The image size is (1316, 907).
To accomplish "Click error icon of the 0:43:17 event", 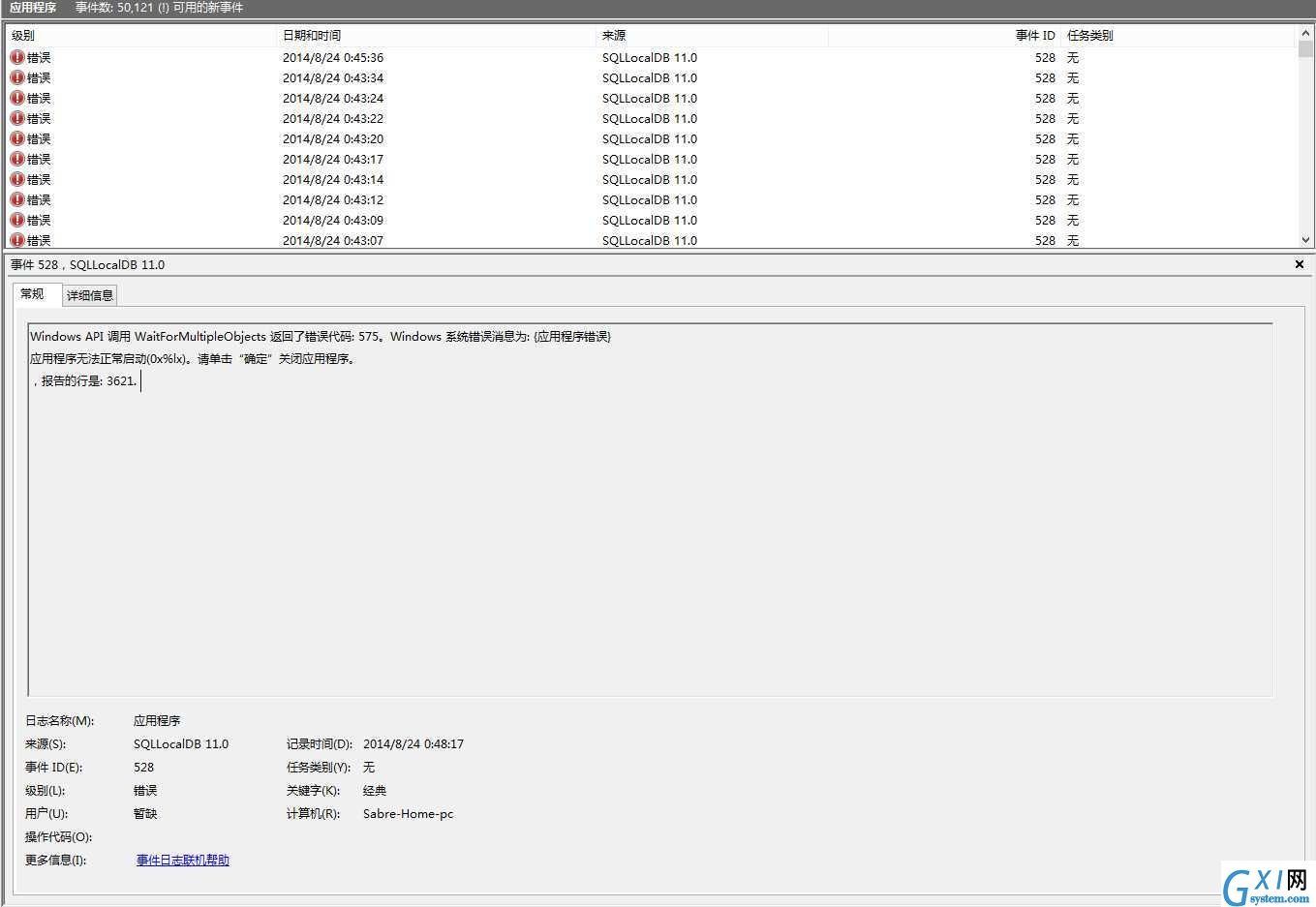I will [x=17, y=159].
